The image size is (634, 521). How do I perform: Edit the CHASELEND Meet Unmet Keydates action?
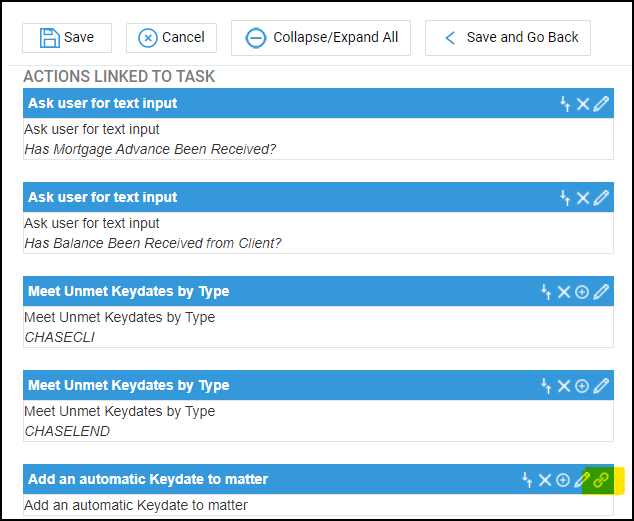[x=601, y=386]
